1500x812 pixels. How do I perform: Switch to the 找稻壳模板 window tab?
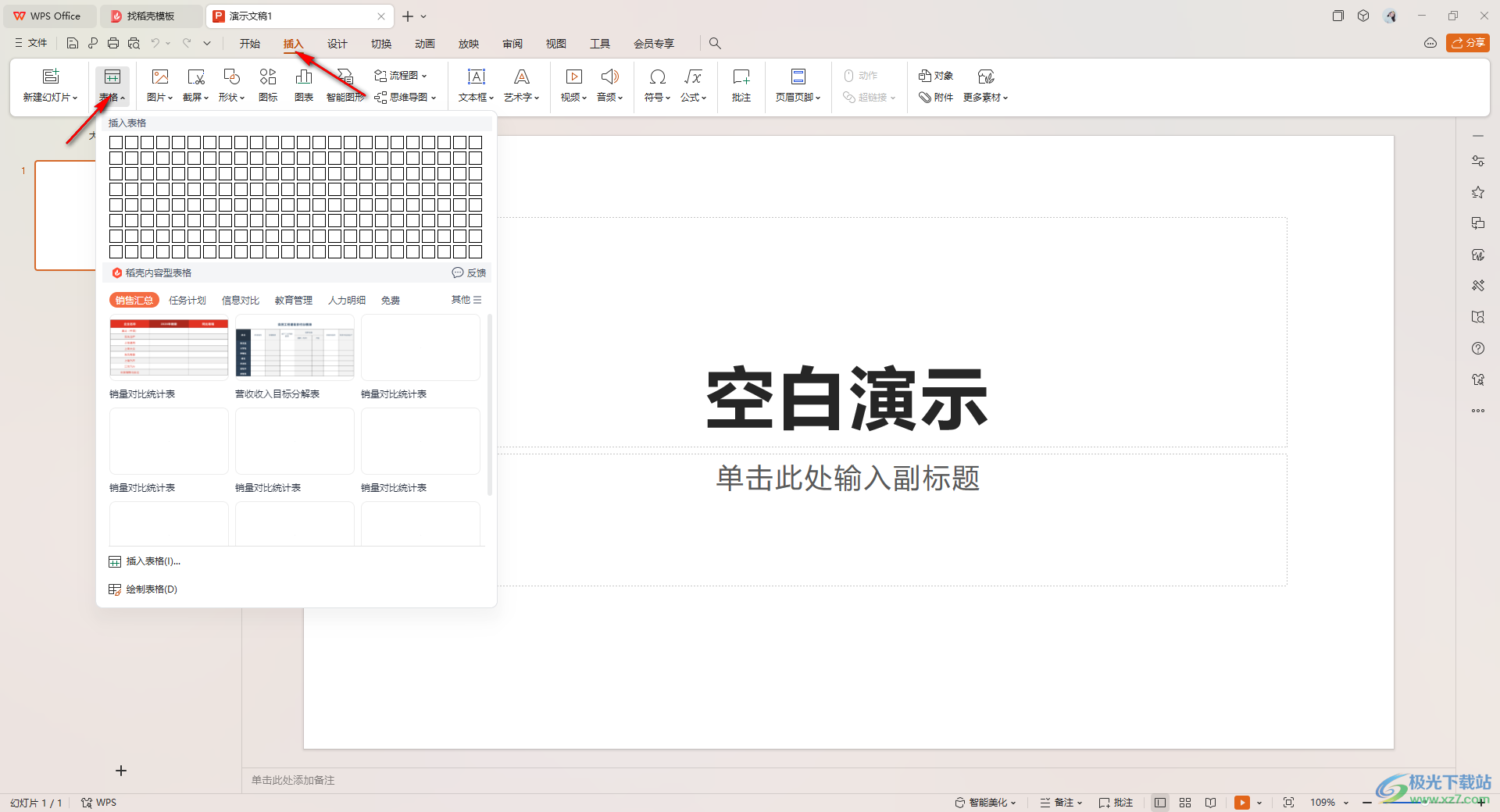coord(150,16)
